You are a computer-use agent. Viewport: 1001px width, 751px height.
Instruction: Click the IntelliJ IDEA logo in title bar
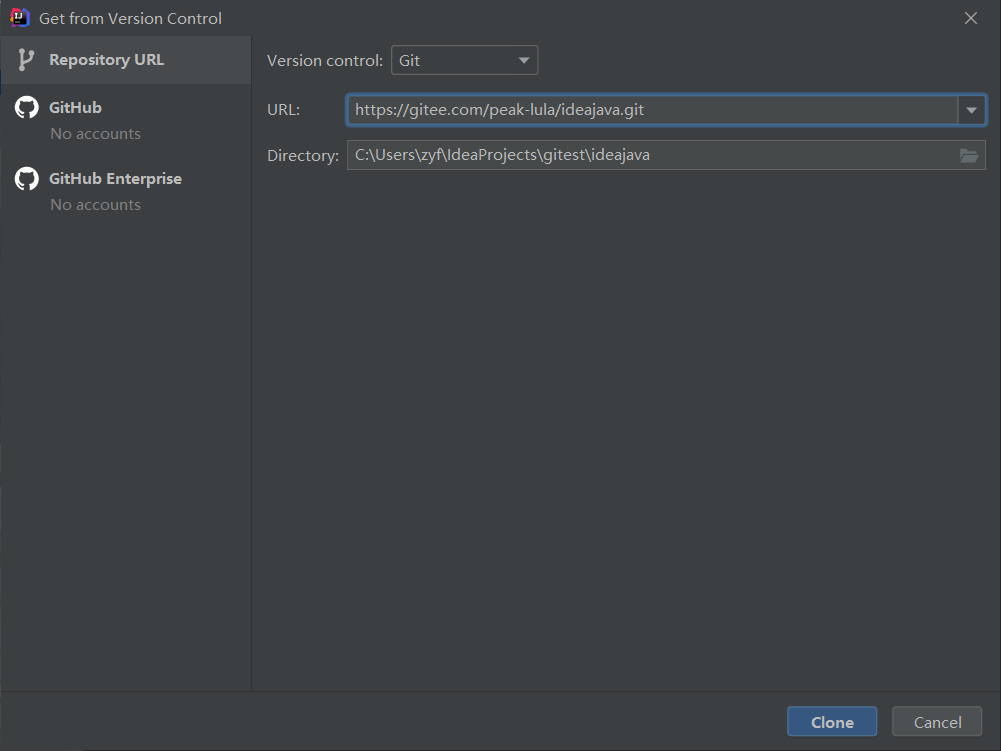20,18
